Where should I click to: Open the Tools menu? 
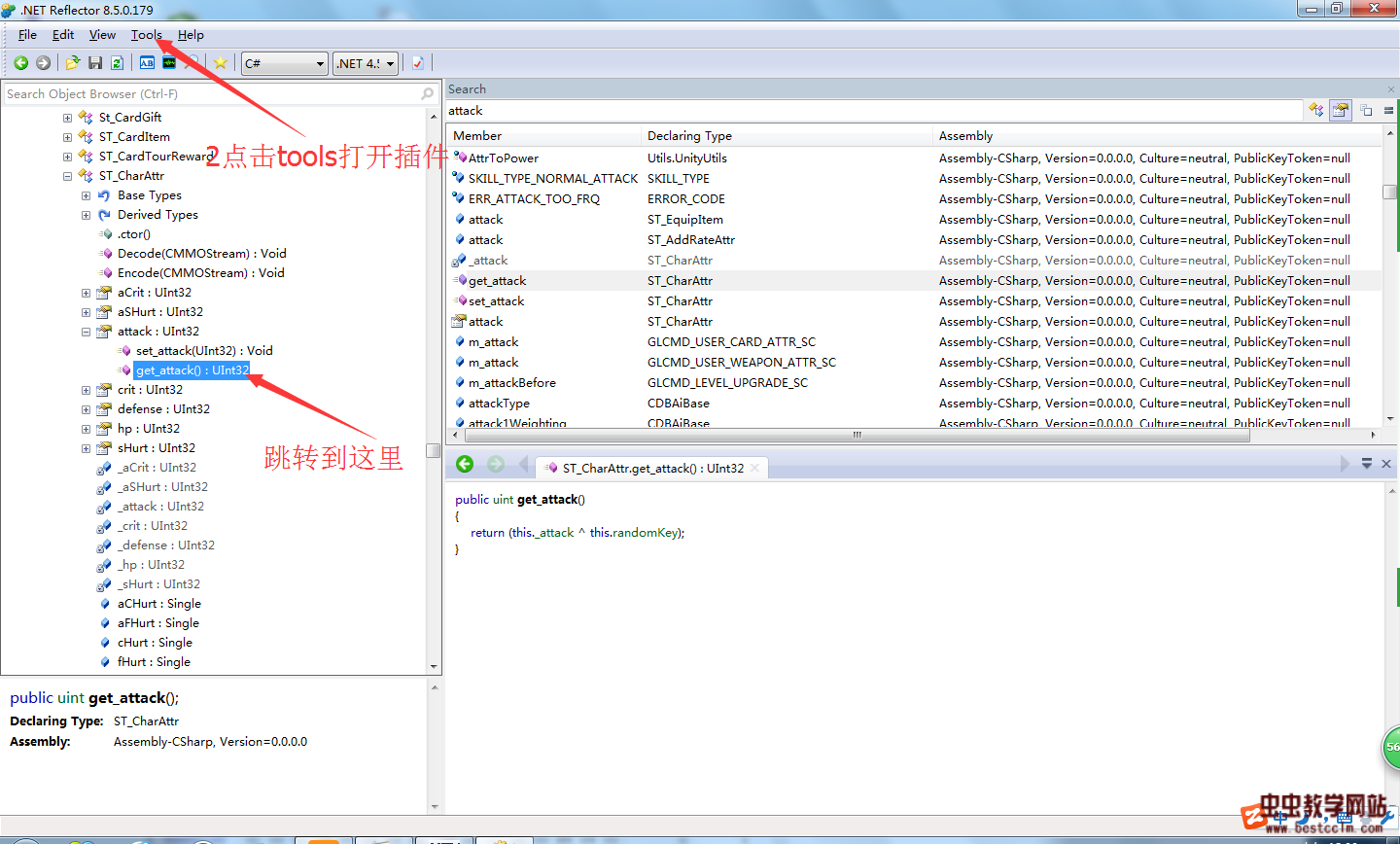tap(147, 35)
